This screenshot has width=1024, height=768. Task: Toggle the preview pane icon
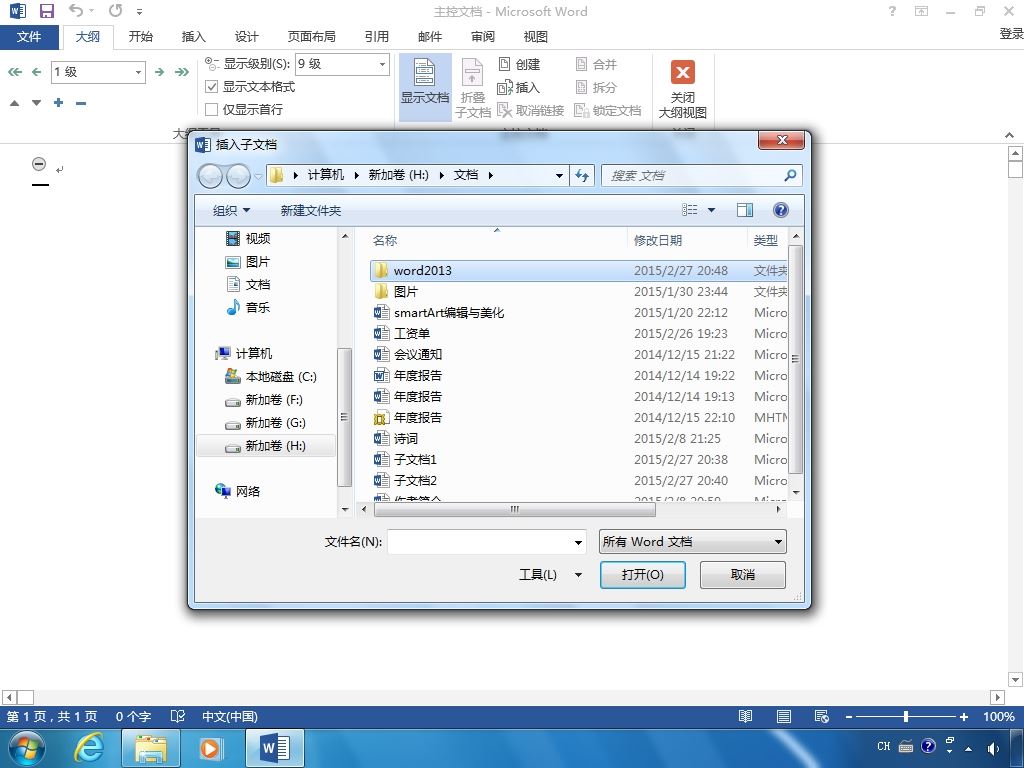[x=744, y=210]
